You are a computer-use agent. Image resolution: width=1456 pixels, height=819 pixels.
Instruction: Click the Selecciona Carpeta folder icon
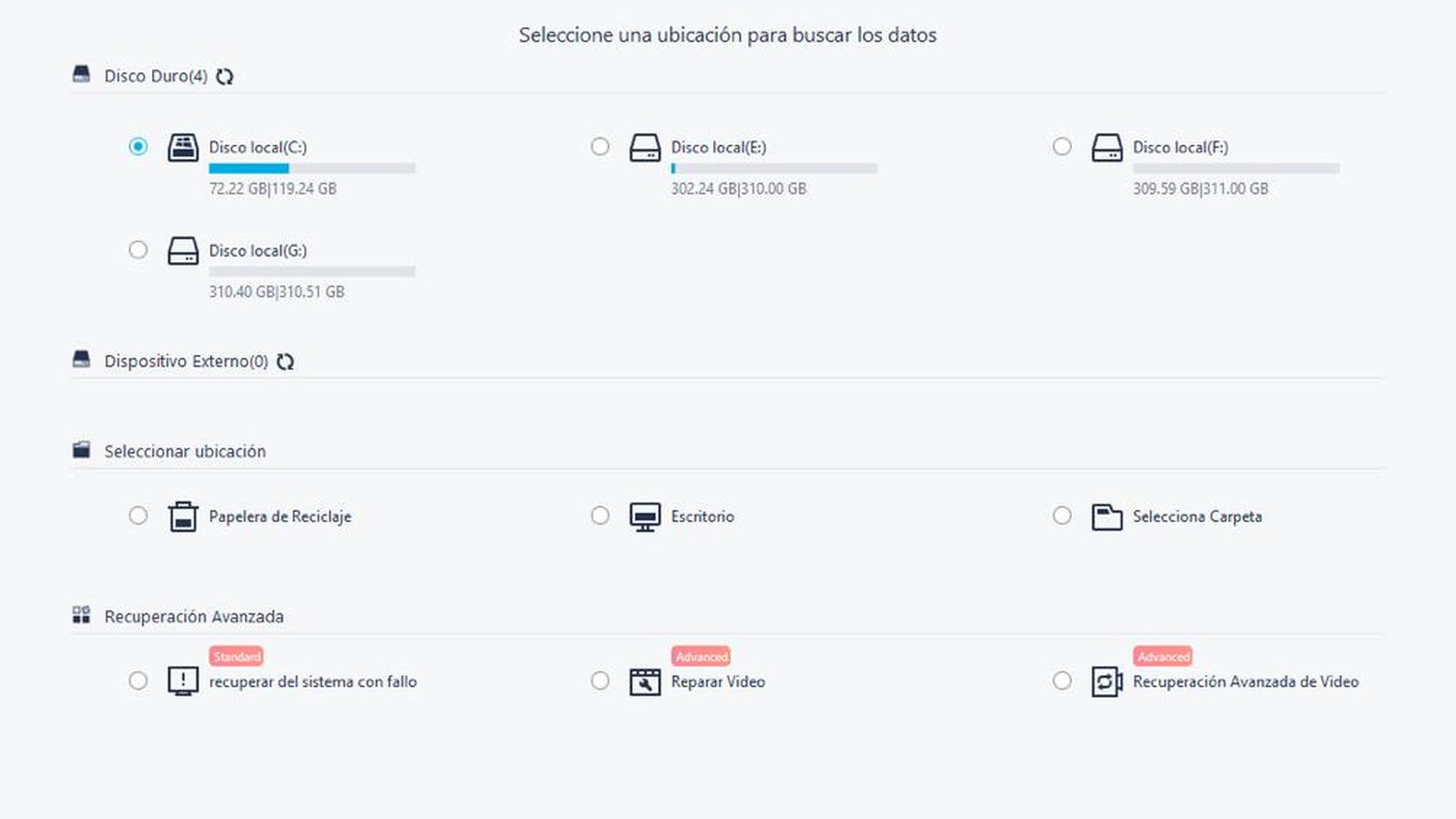pos(1107,517)
